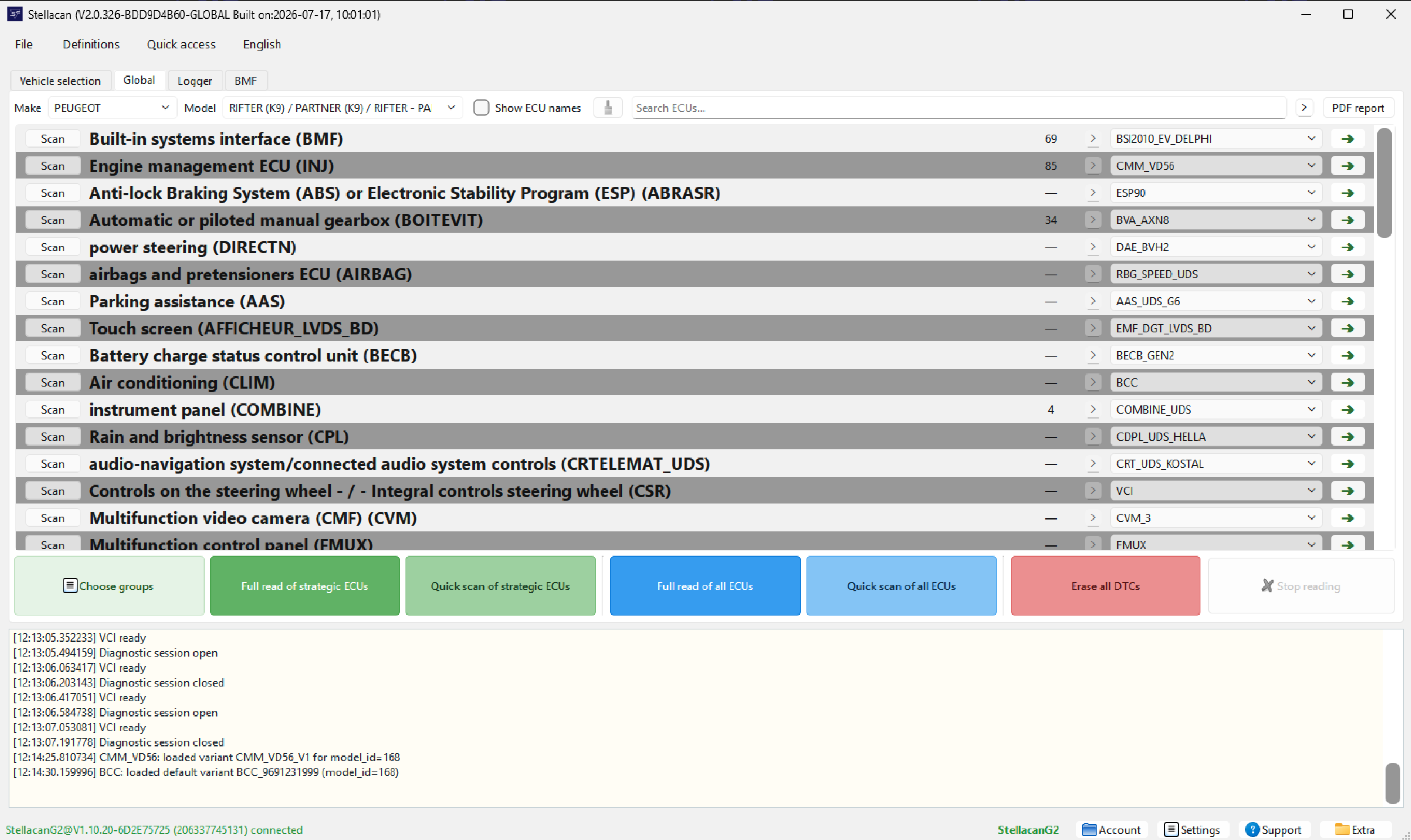Click green arrow for BECB_GEN2 row
Image resolution: width=1411 pixels, height=840 pixels.
pos(1347,355)
